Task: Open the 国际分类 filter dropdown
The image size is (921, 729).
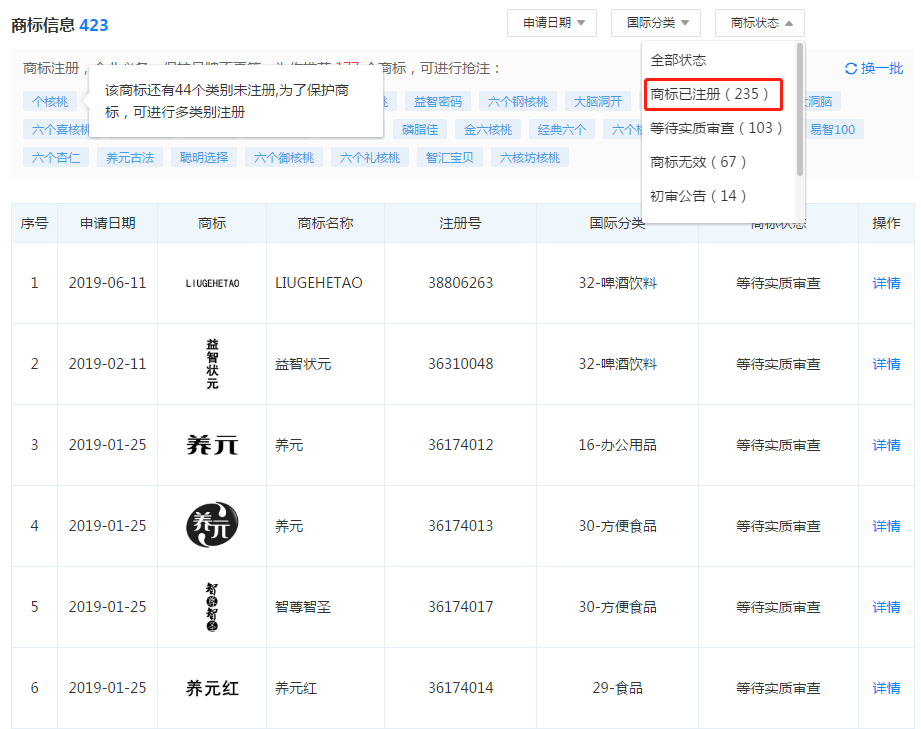Action: (656, 23)
